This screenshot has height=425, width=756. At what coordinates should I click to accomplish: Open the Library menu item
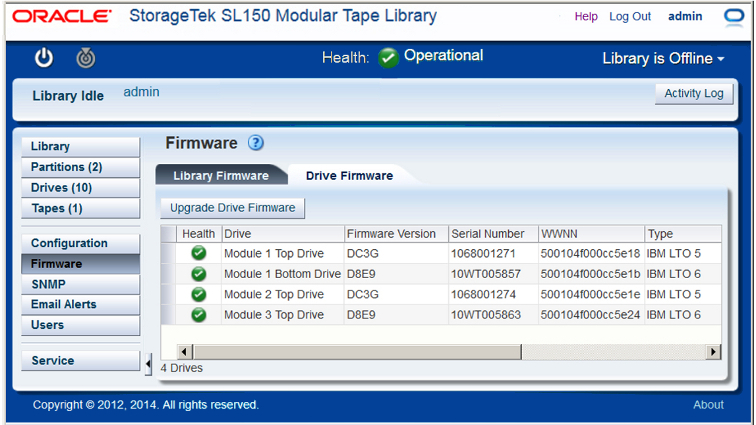pos(81,146)
